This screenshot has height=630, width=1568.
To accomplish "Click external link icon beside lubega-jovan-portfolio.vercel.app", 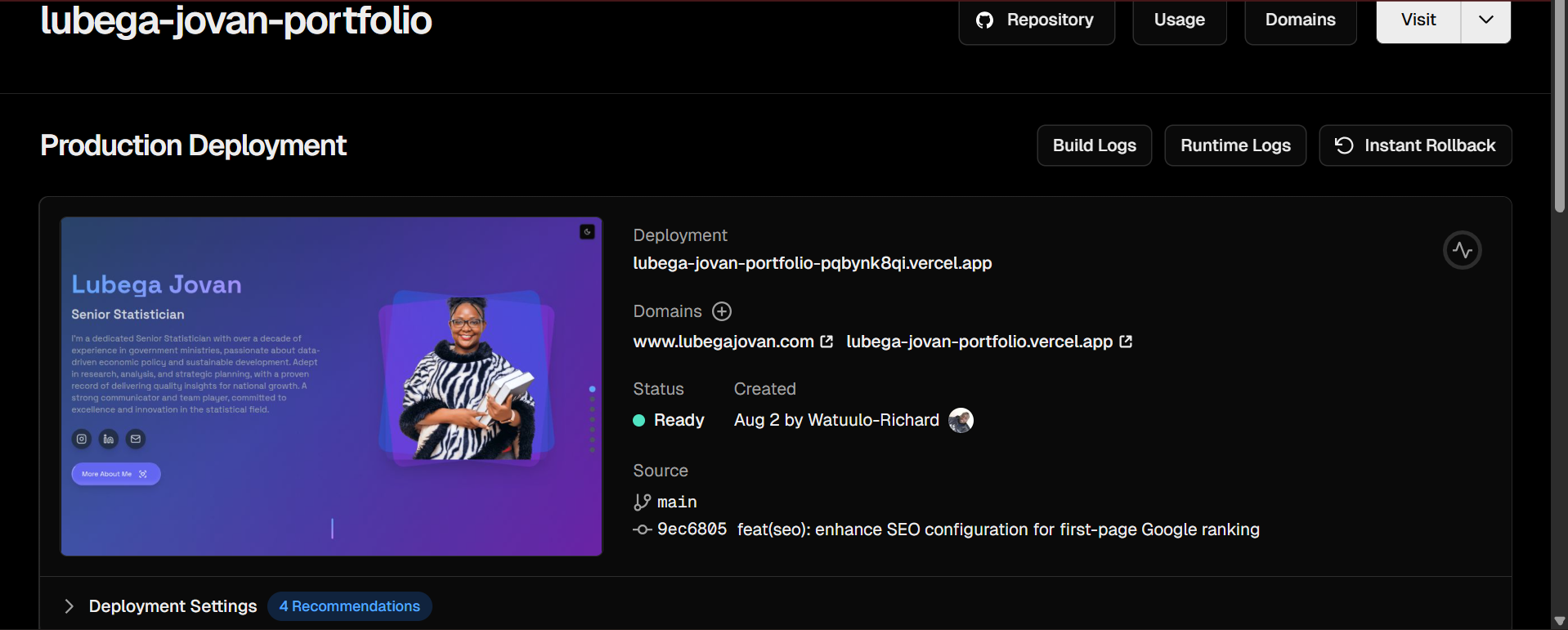I will click(1126, 342).
